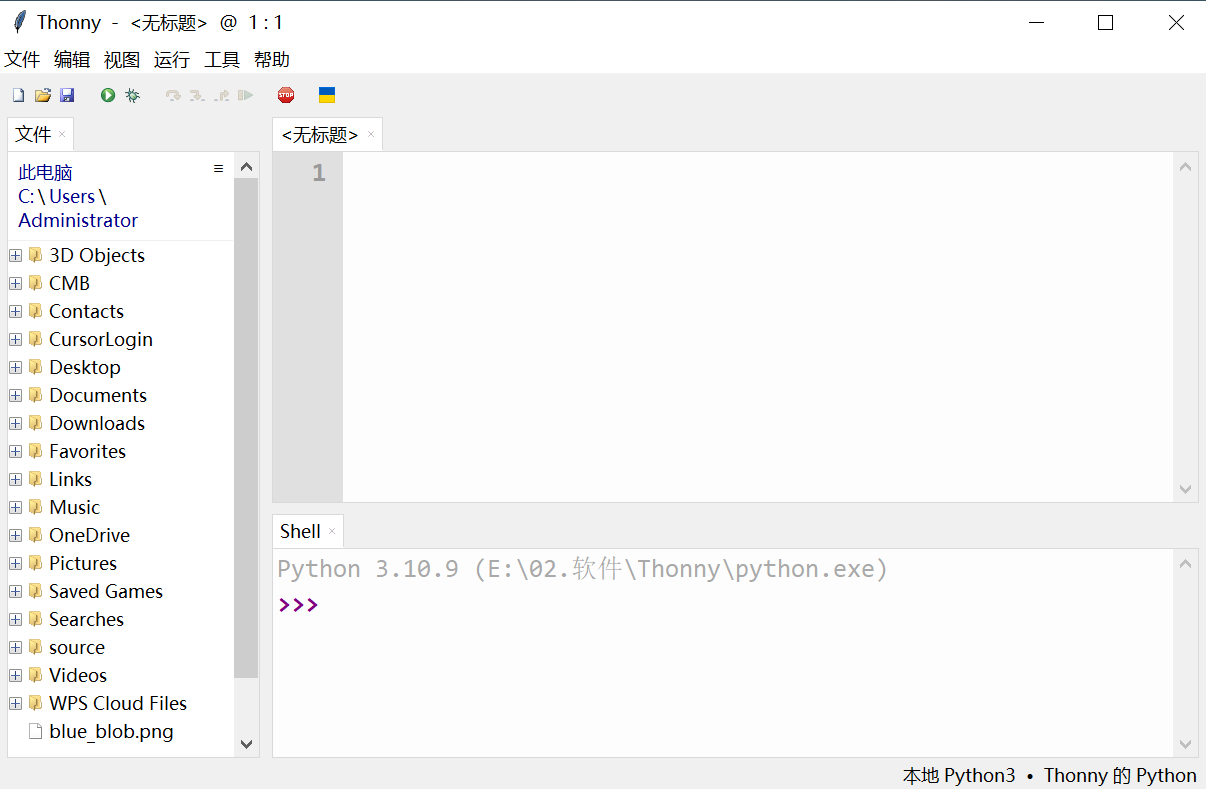Viewport: 1206px width, 789px height.
Task: Expand the source folder
Action: pos(15,647)
